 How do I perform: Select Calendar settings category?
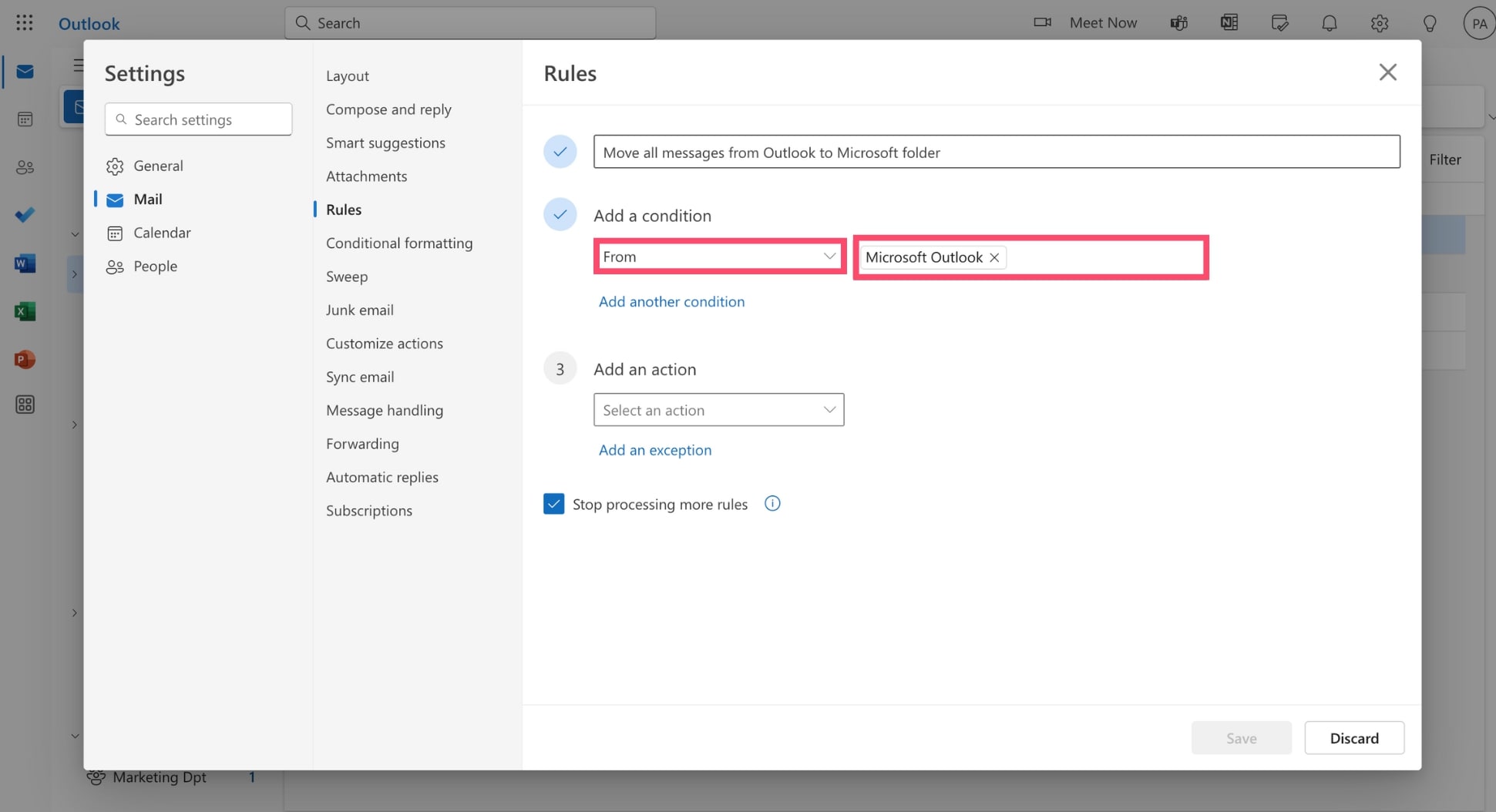tap(162, 233)
